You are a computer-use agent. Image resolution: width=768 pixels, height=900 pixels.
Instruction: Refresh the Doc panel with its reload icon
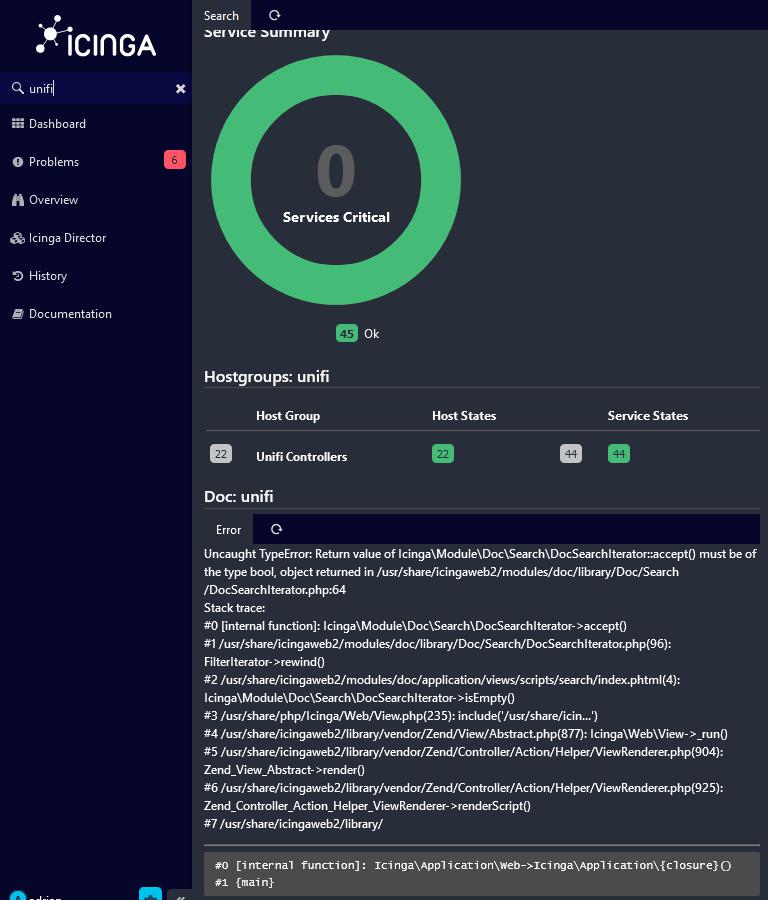[x=277, y=529]
